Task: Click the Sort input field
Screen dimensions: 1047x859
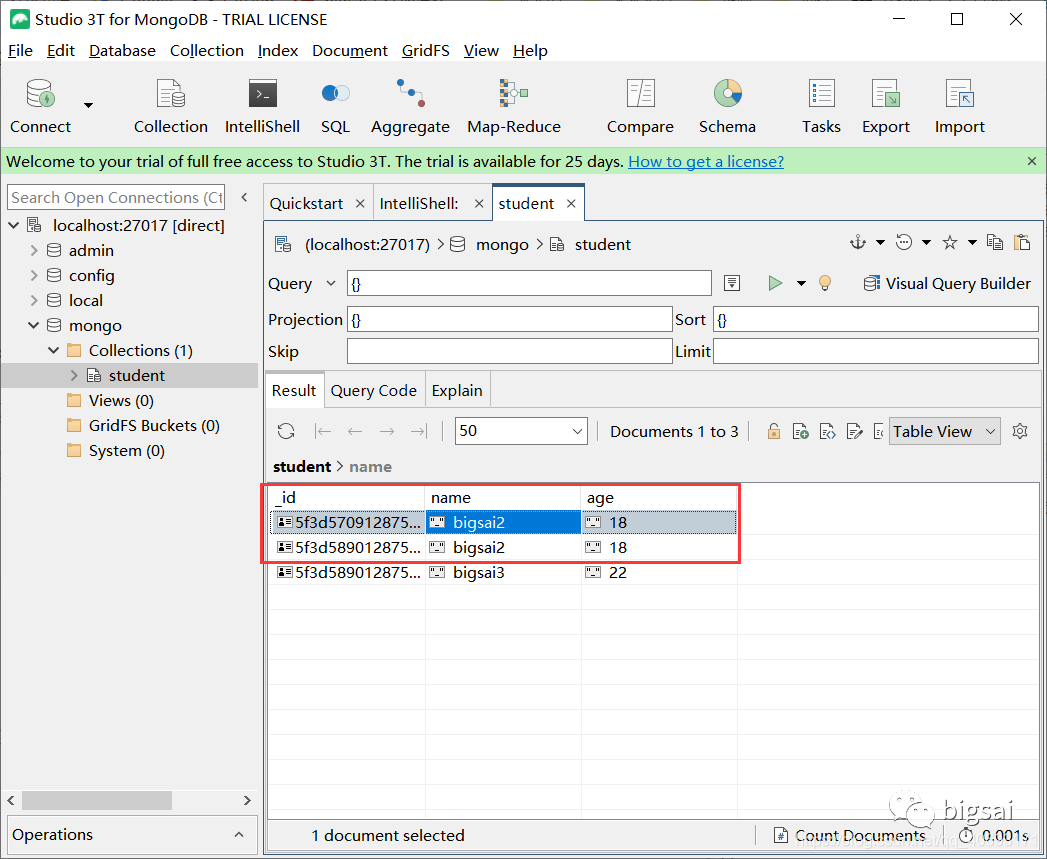Action: [875, 319]
